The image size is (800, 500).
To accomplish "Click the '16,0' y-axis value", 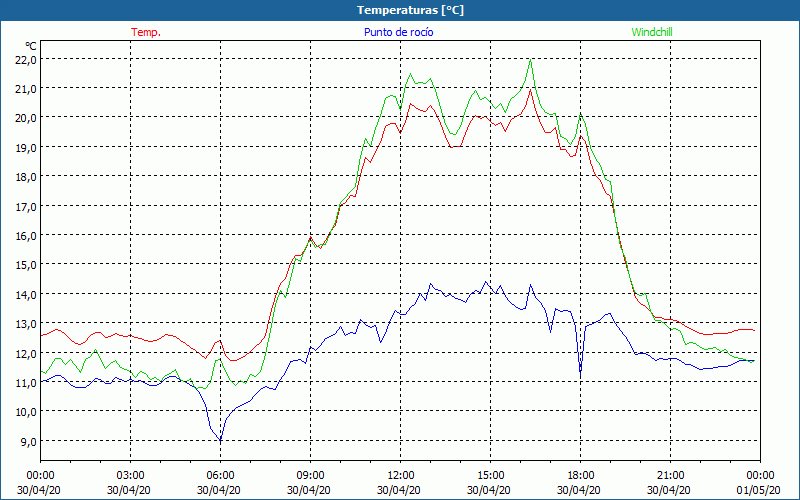I will 27,236.
